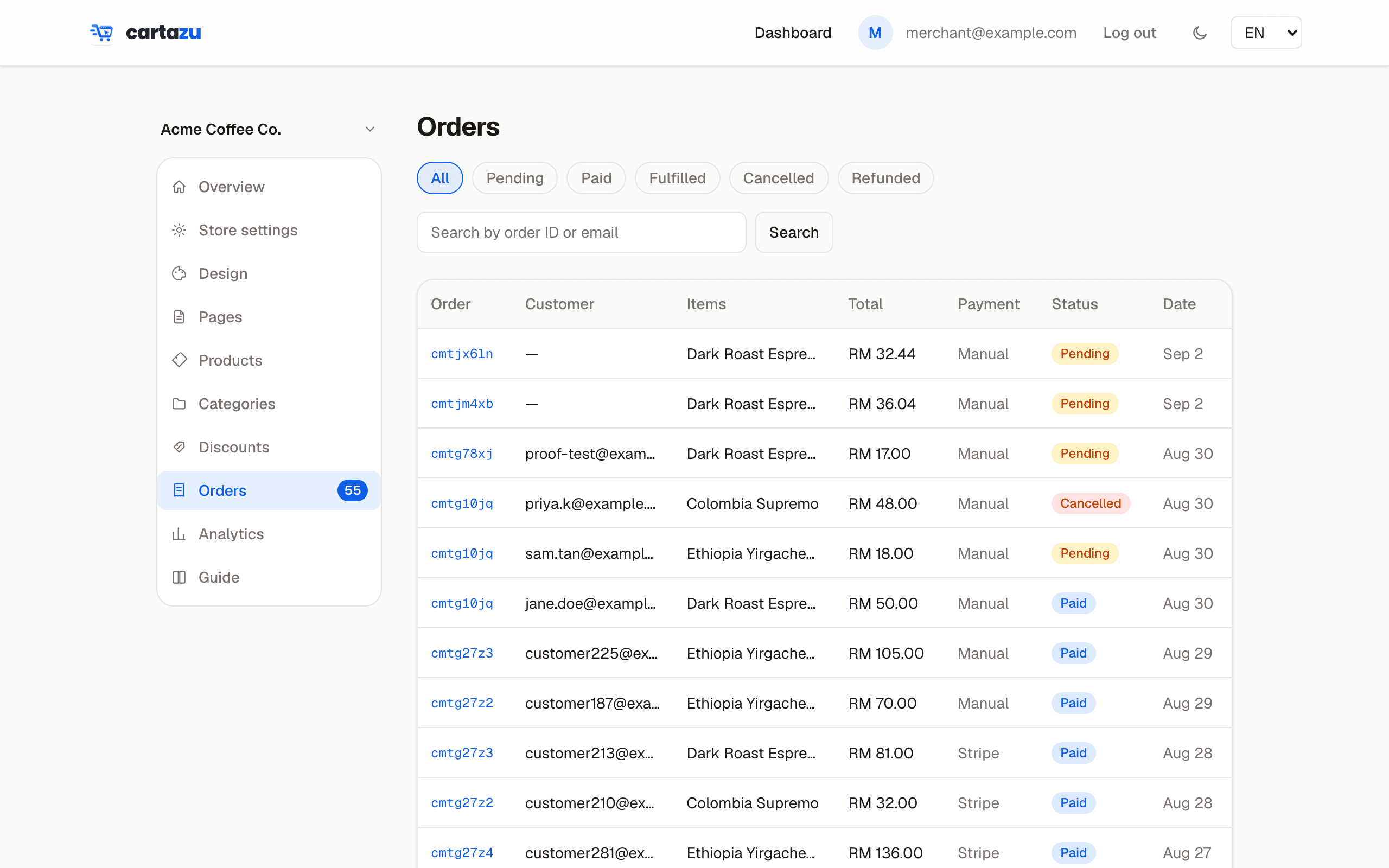
Task: Open order cmtjm4xb
Action: click(x=462, y=404)
